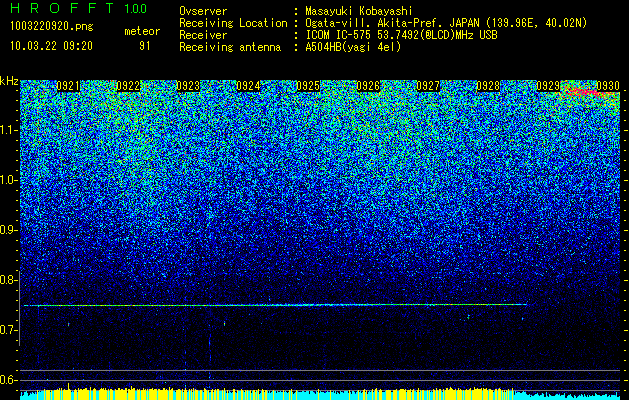Click the 0927 time marker

(x=428, y=86)
